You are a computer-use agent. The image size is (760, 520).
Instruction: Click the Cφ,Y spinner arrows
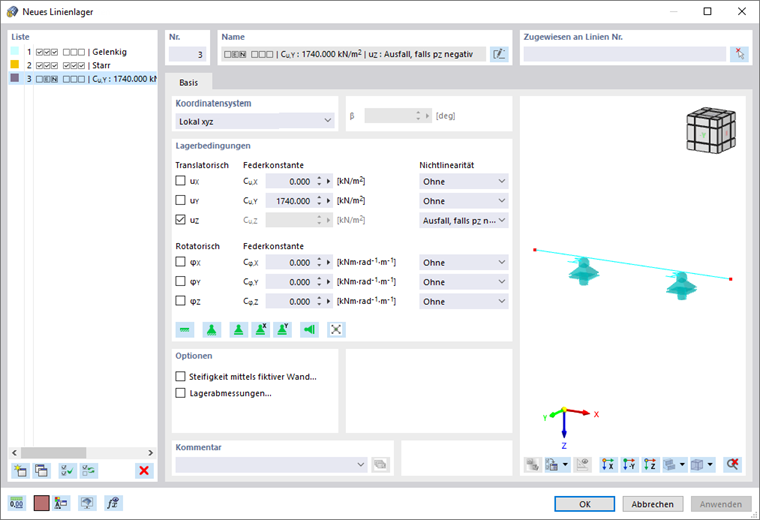point(319,282)
